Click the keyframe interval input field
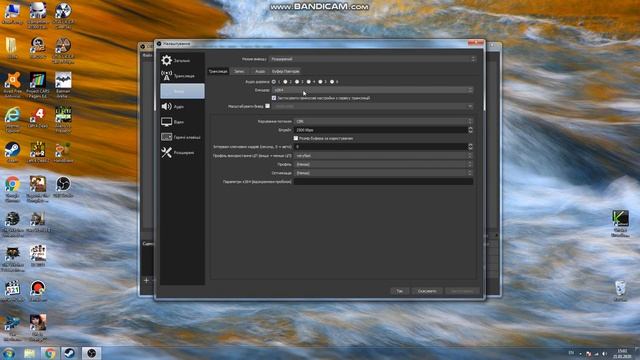The image size is (640, 360). tap(380, 147)
